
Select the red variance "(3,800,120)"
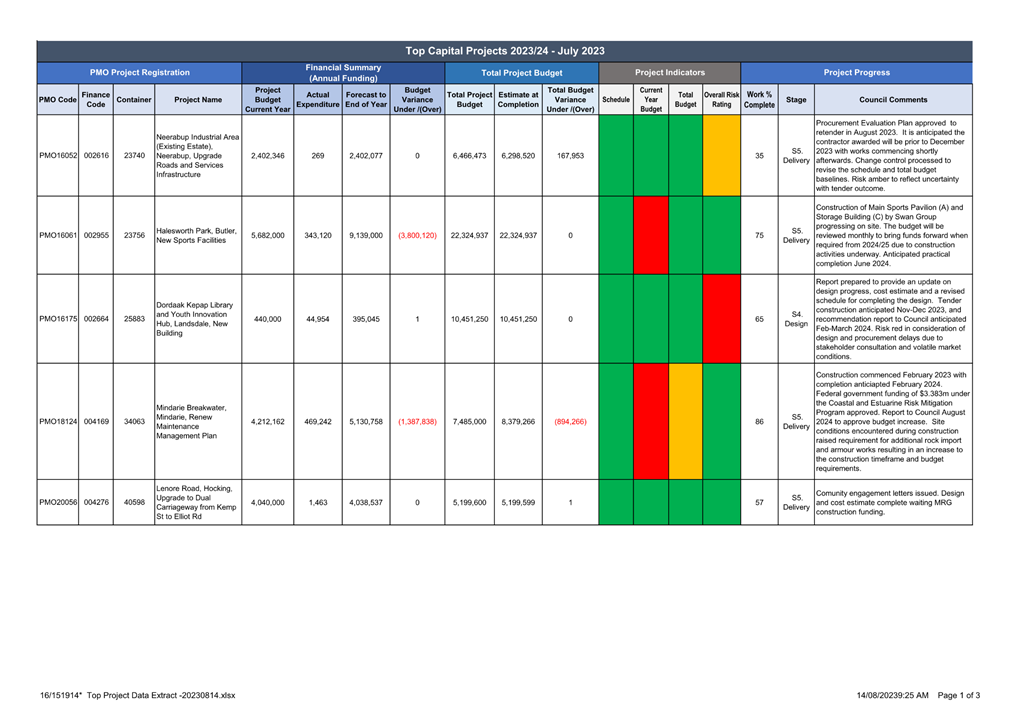pyautogui.click(x=417, y=236)
